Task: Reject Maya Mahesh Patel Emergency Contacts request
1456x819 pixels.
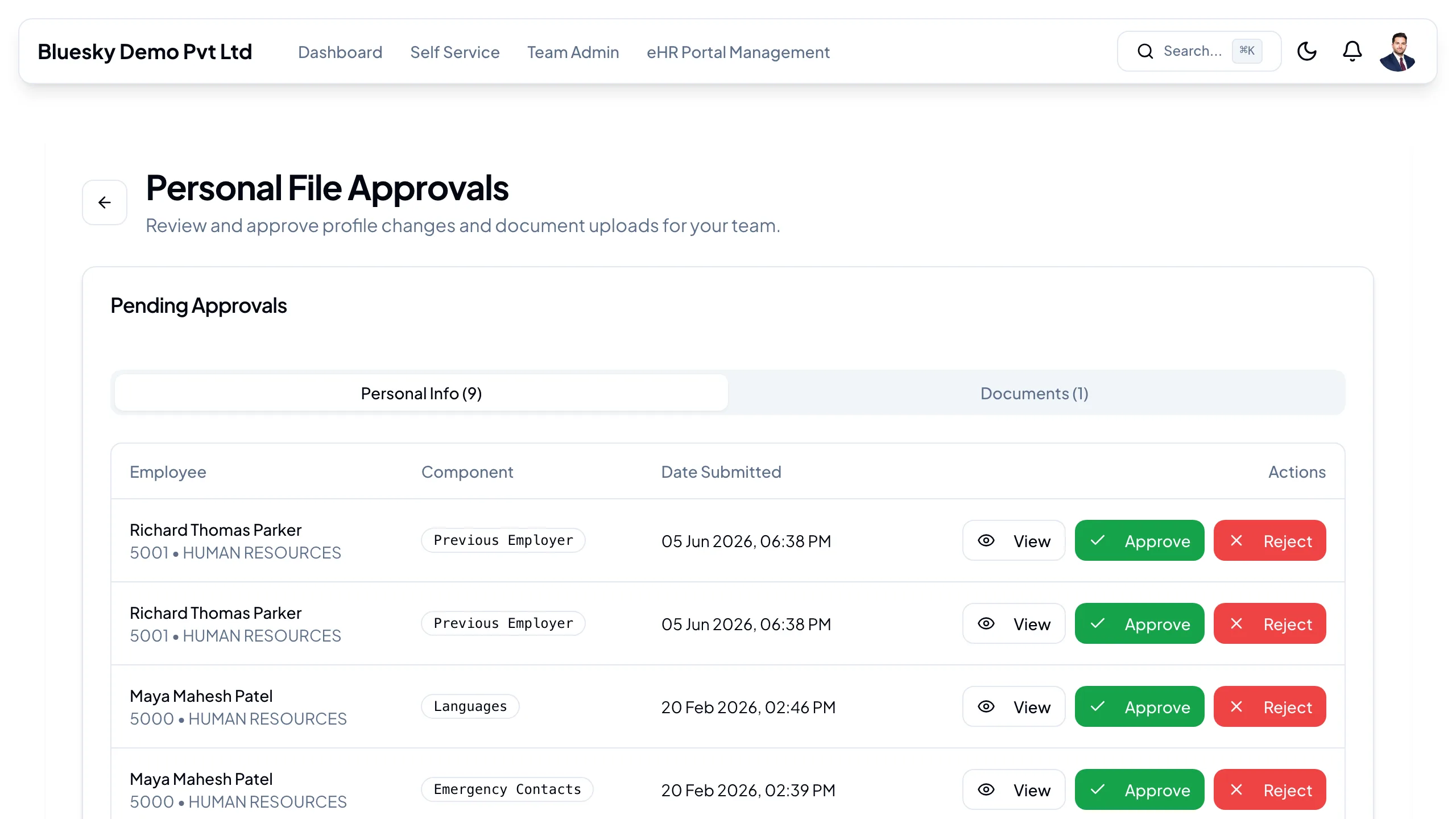Action: pos(1269,789)
